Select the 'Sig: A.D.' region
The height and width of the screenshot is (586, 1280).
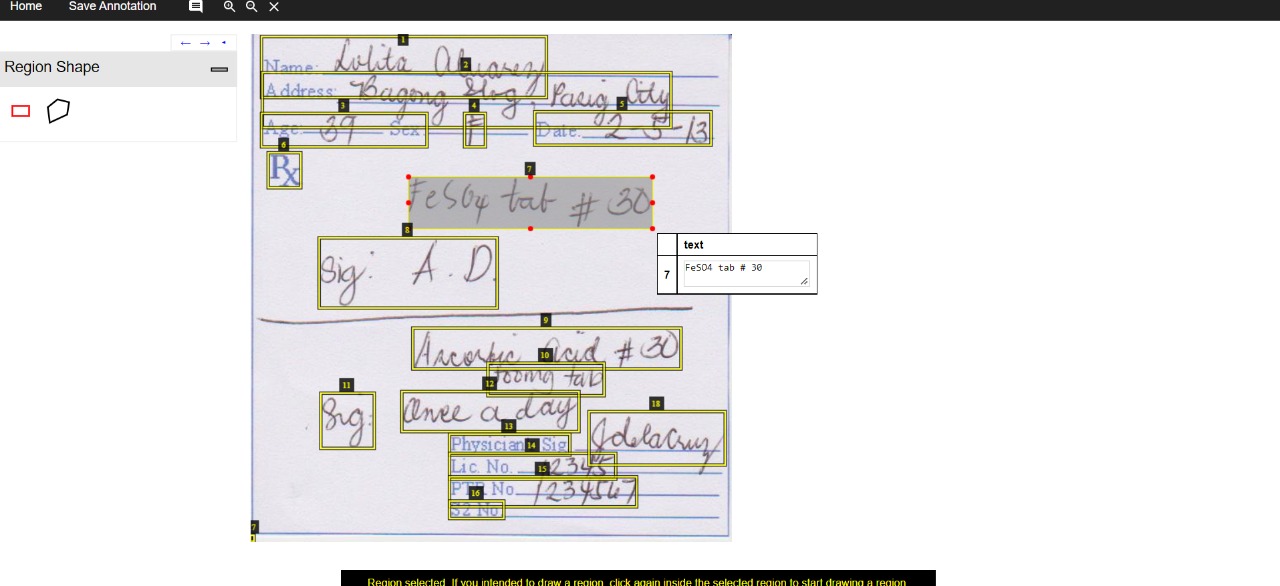click(x=408, y=272)
